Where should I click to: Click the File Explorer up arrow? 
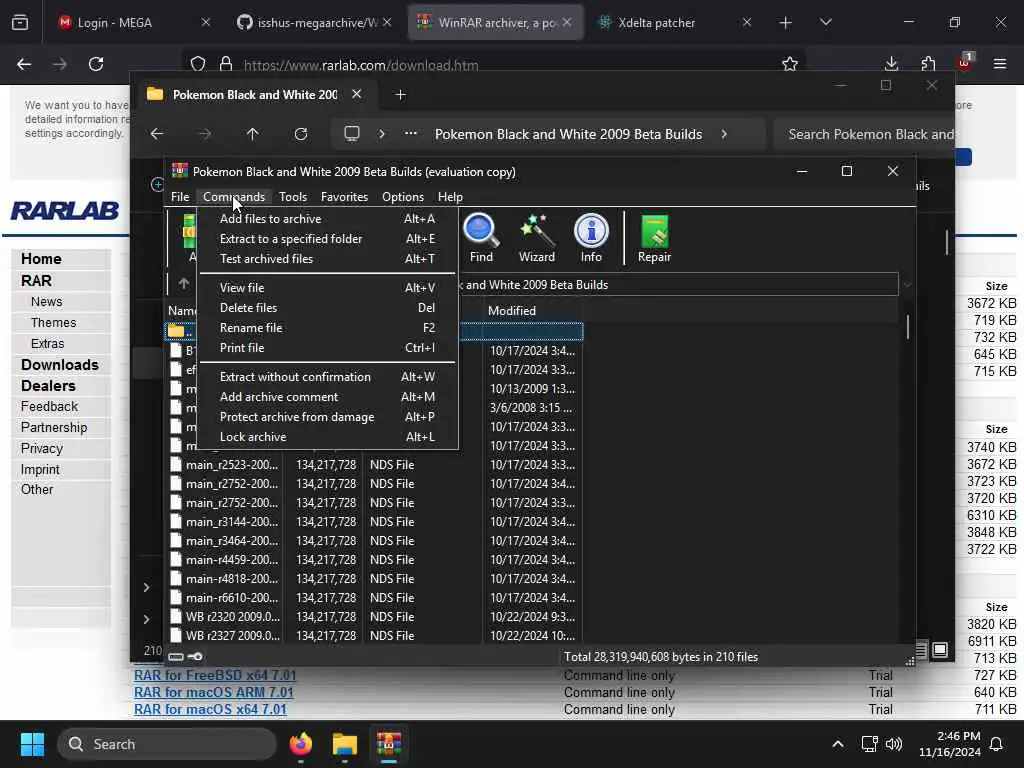tap(253, 134)
